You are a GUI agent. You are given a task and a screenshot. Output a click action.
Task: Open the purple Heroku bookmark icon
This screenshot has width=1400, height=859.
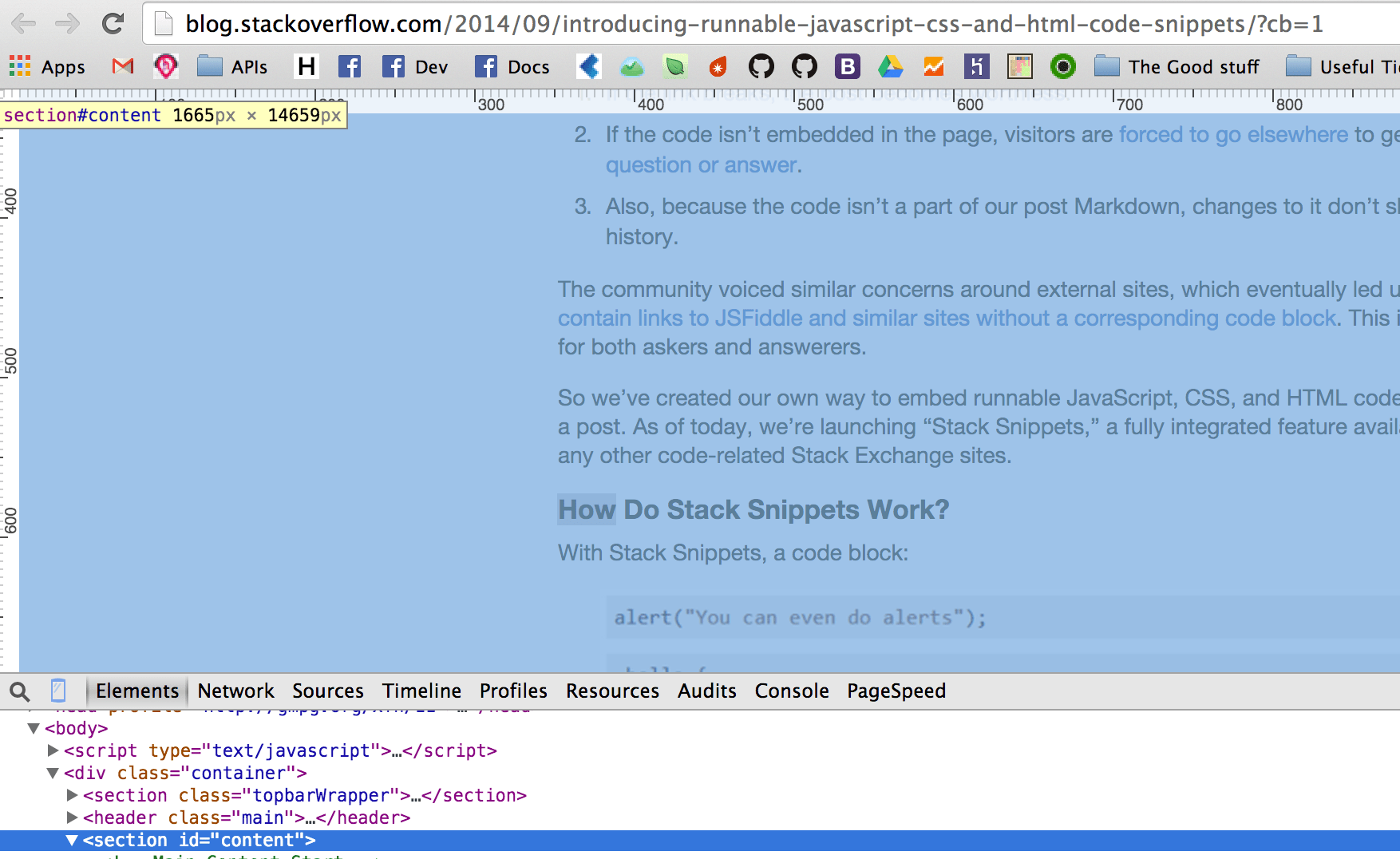click(x=977, y=66)
